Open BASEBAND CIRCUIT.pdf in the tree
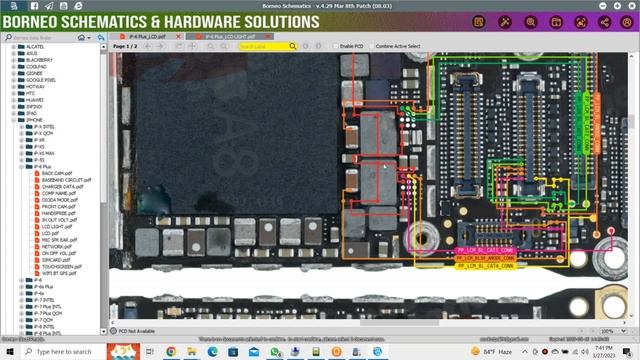 (x=67, y=180)
